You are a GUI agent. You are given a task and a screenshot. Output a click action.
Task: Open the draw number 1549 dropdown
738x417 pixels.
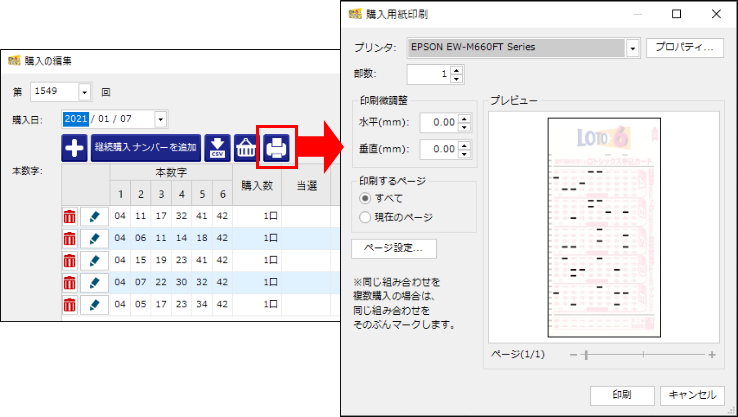[x=85, y=92]
